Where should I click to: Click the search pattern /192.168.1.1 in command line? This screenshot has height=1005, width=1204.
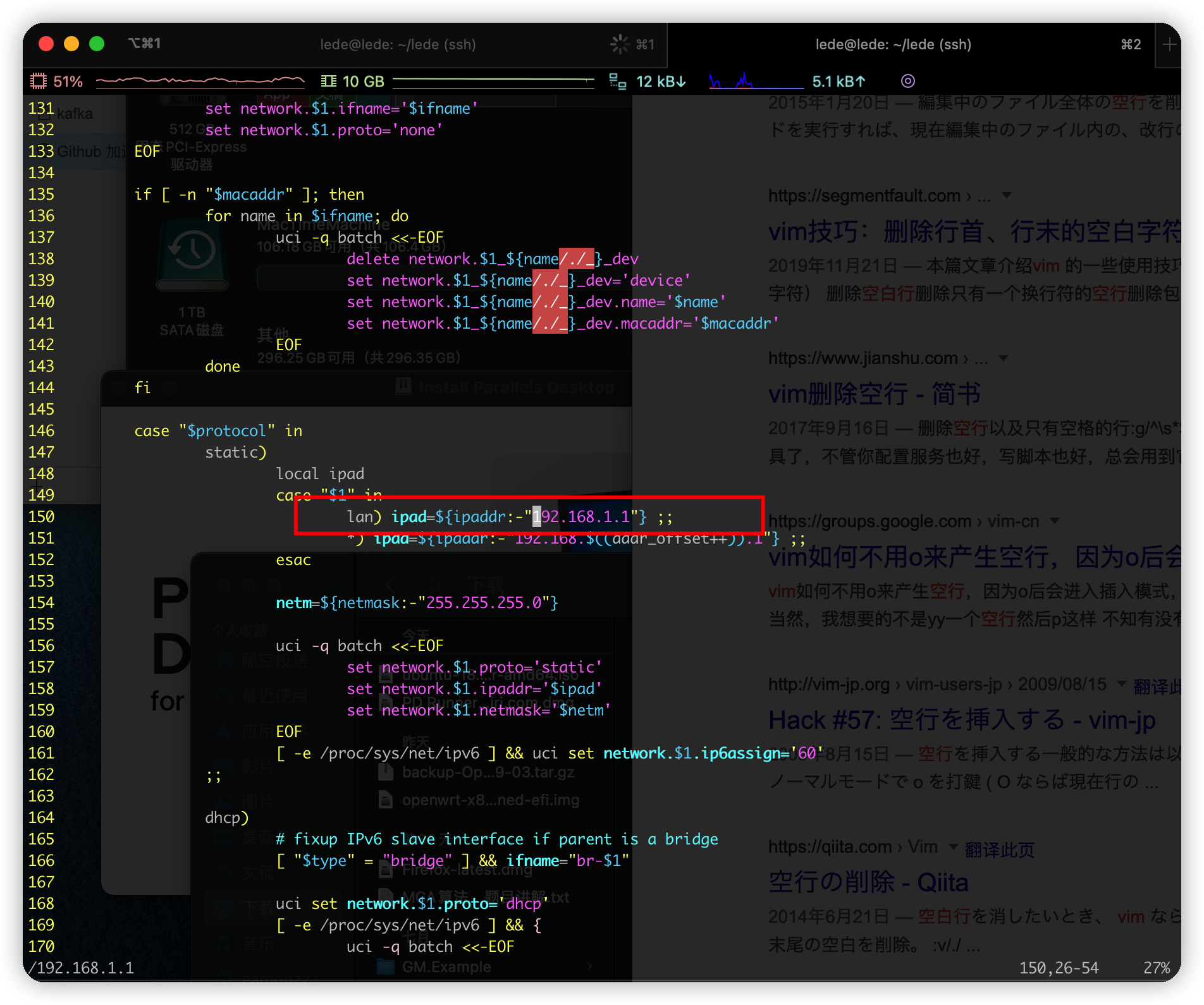click(x=81, y=968)
